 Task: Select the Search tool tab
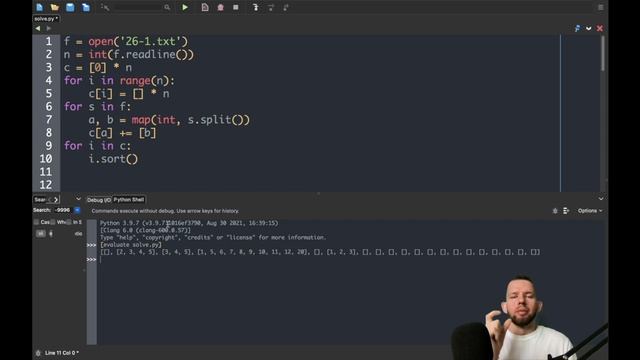(40, 200)
